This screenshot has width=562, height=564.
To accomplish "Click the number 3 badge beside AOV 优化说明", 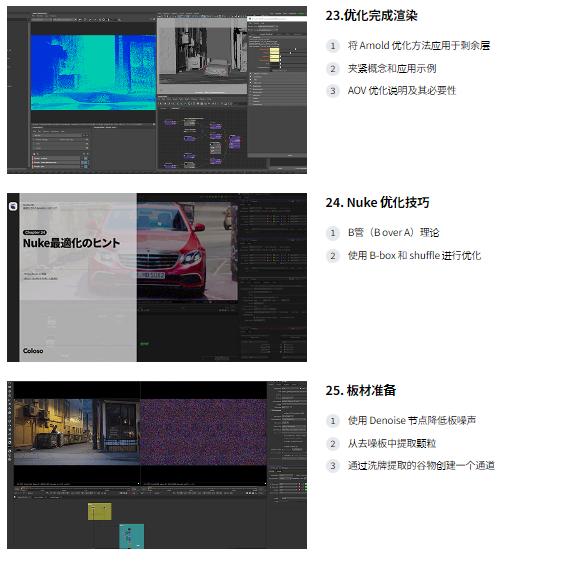I will tap(333, 91).
